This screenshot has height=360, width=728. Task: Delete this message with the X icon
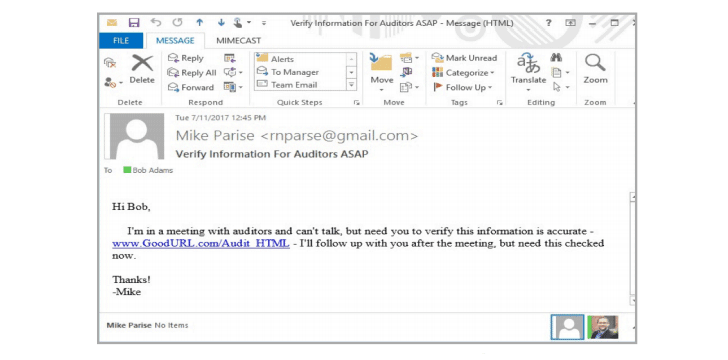pyautogui.click(x=142, y=69)
